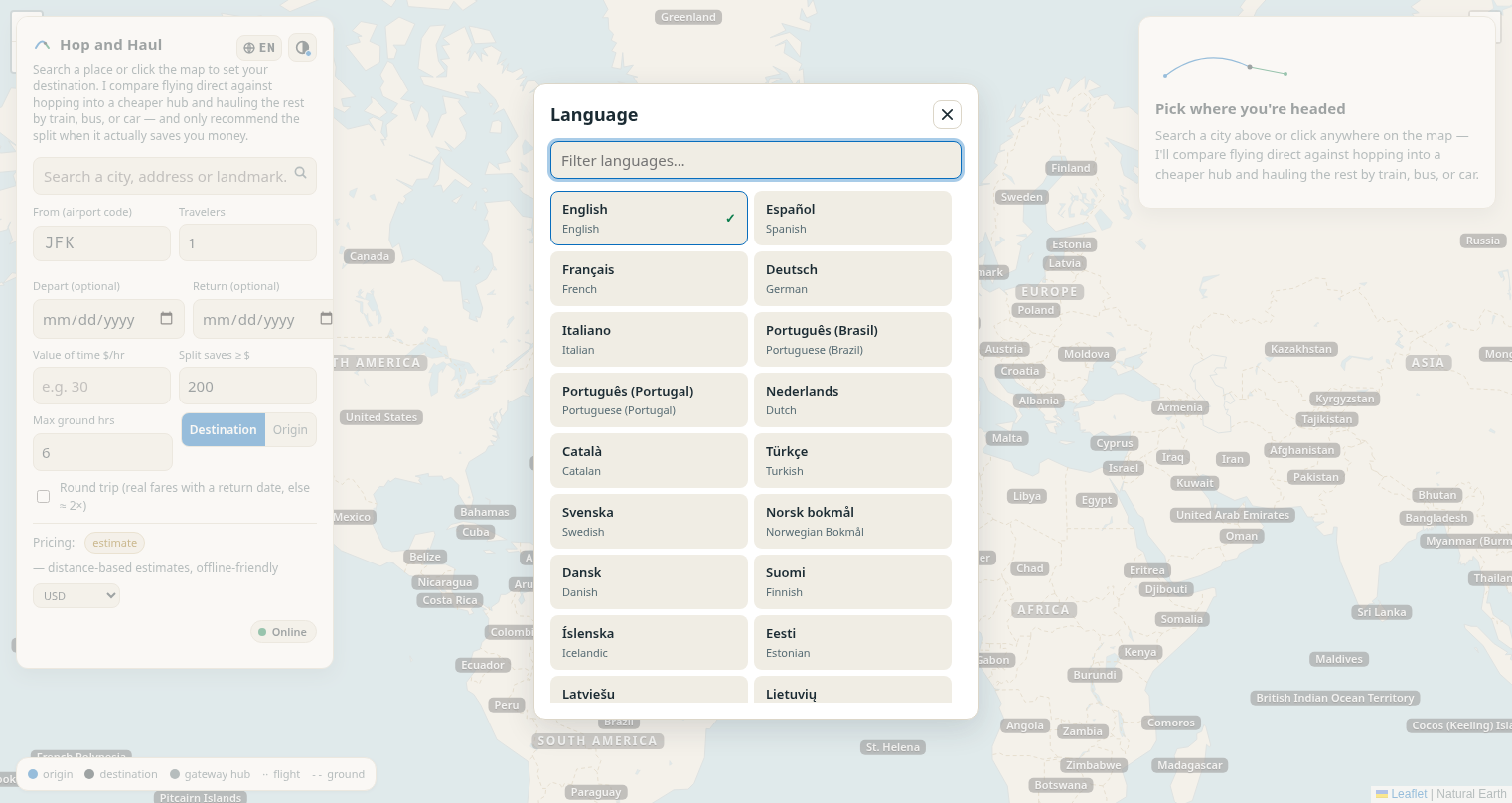Close the Language dialog
The image size is (1512, 803).
[x=947, y=115]
